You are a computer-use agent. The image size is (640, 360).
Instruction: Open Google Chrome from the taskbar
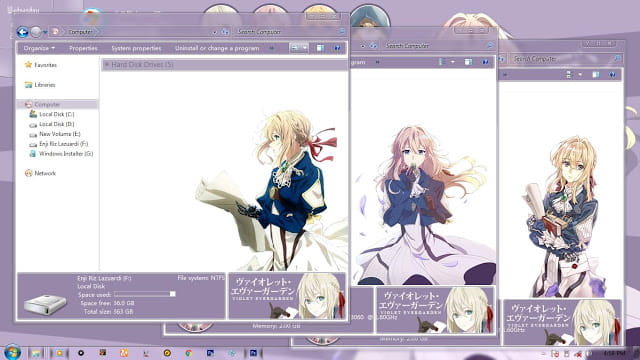click(x=189, y=353)
